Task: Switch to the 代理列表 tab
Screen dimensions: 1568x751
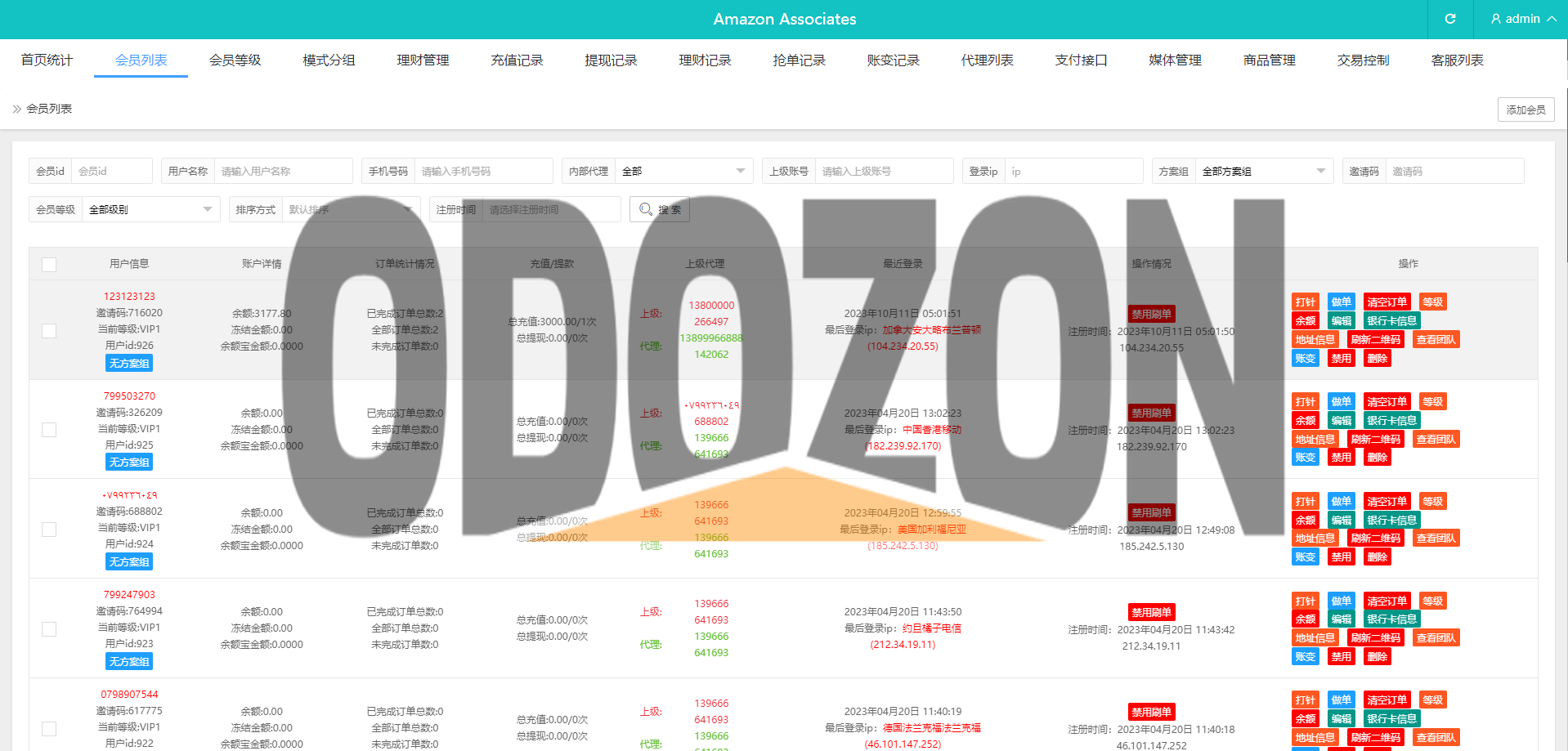Action: pyautogui.click(x=987, y=60)
